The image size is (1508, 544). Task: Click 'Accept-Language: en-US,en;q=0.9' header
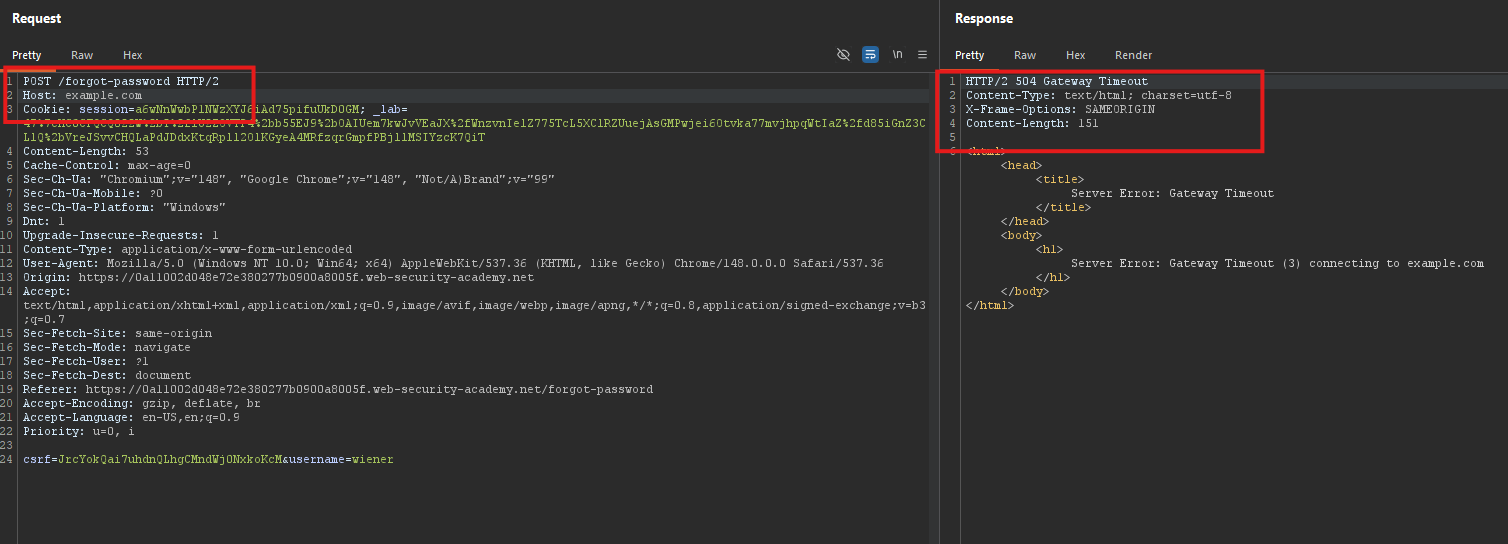(x=131, y=417)
